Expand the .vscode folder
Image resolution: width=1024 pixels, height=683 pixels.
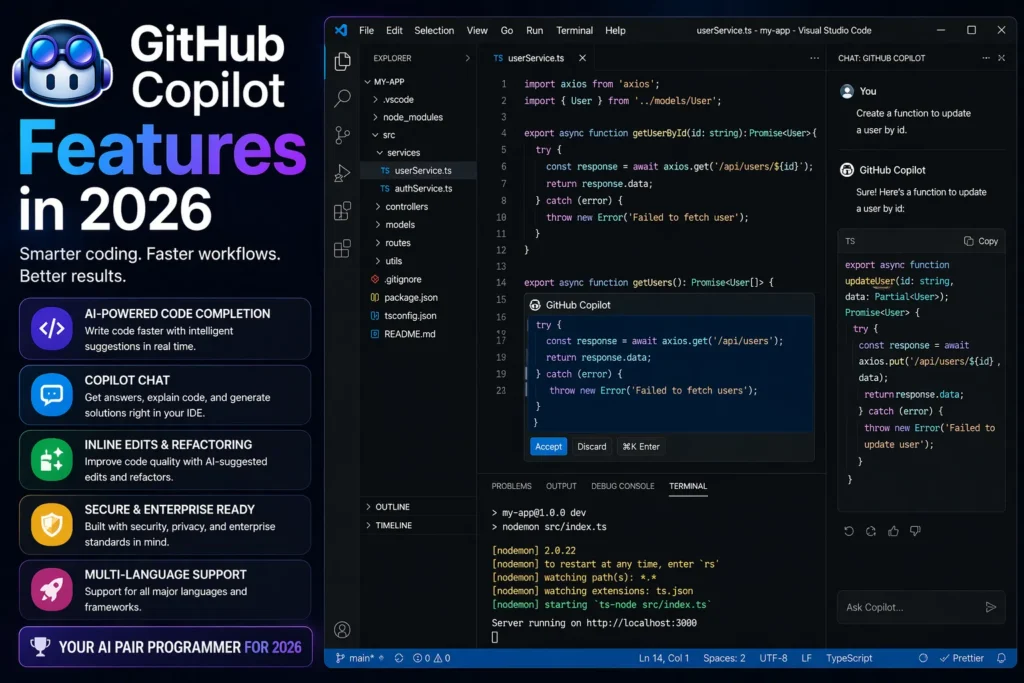376,99
